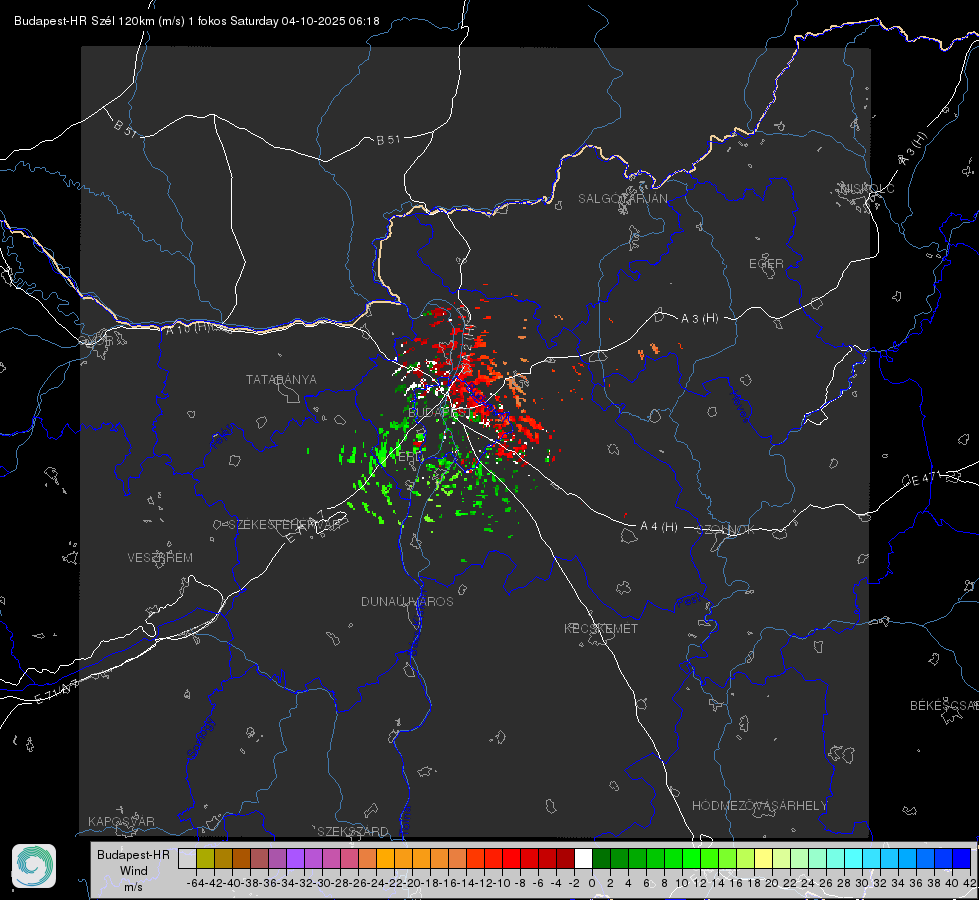Screen dimensions: 979x900
Task: Click the KECSKEMÉT city label
Action: point(601,628)
